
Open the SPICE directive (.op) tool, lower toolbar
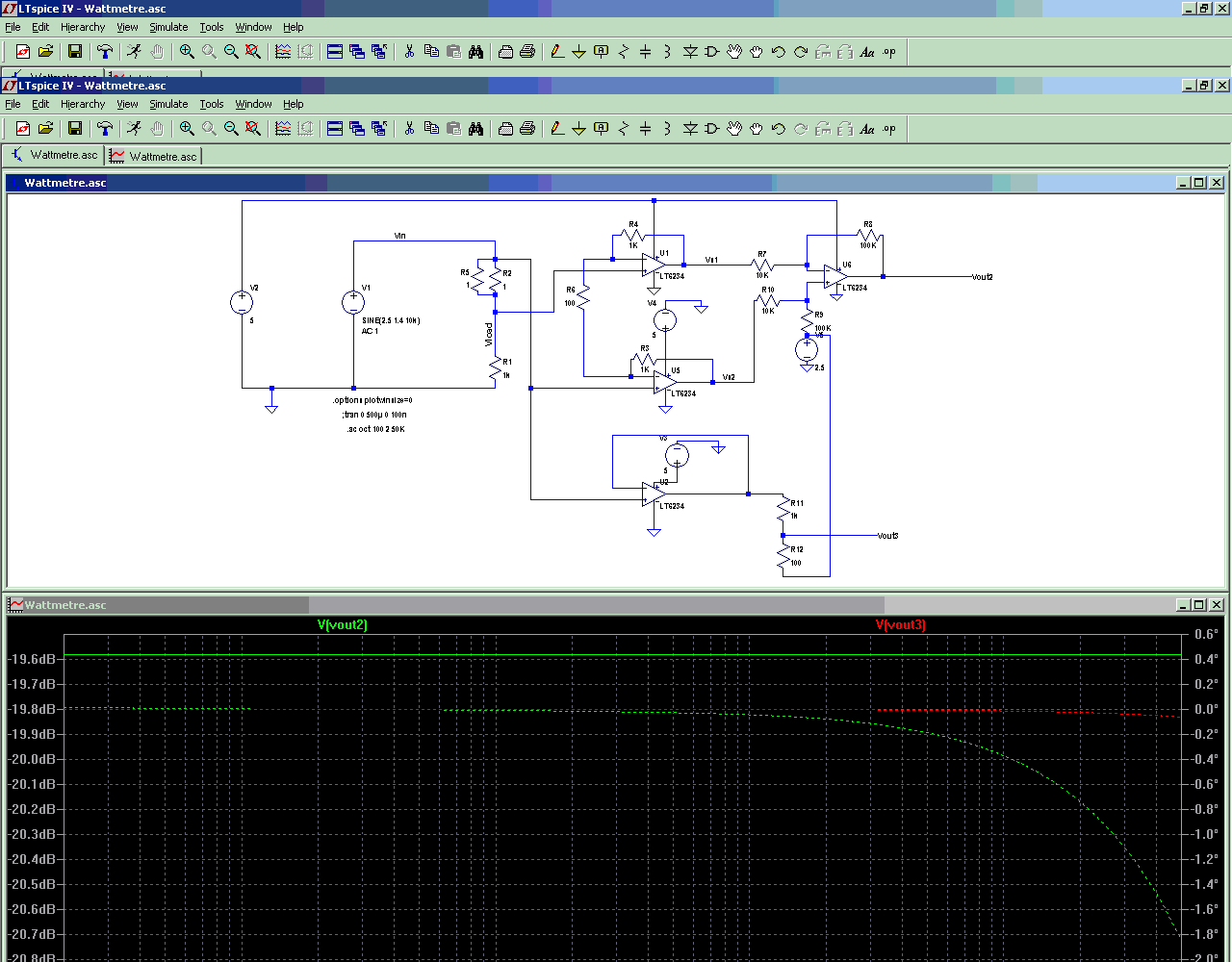click(889, 129)
